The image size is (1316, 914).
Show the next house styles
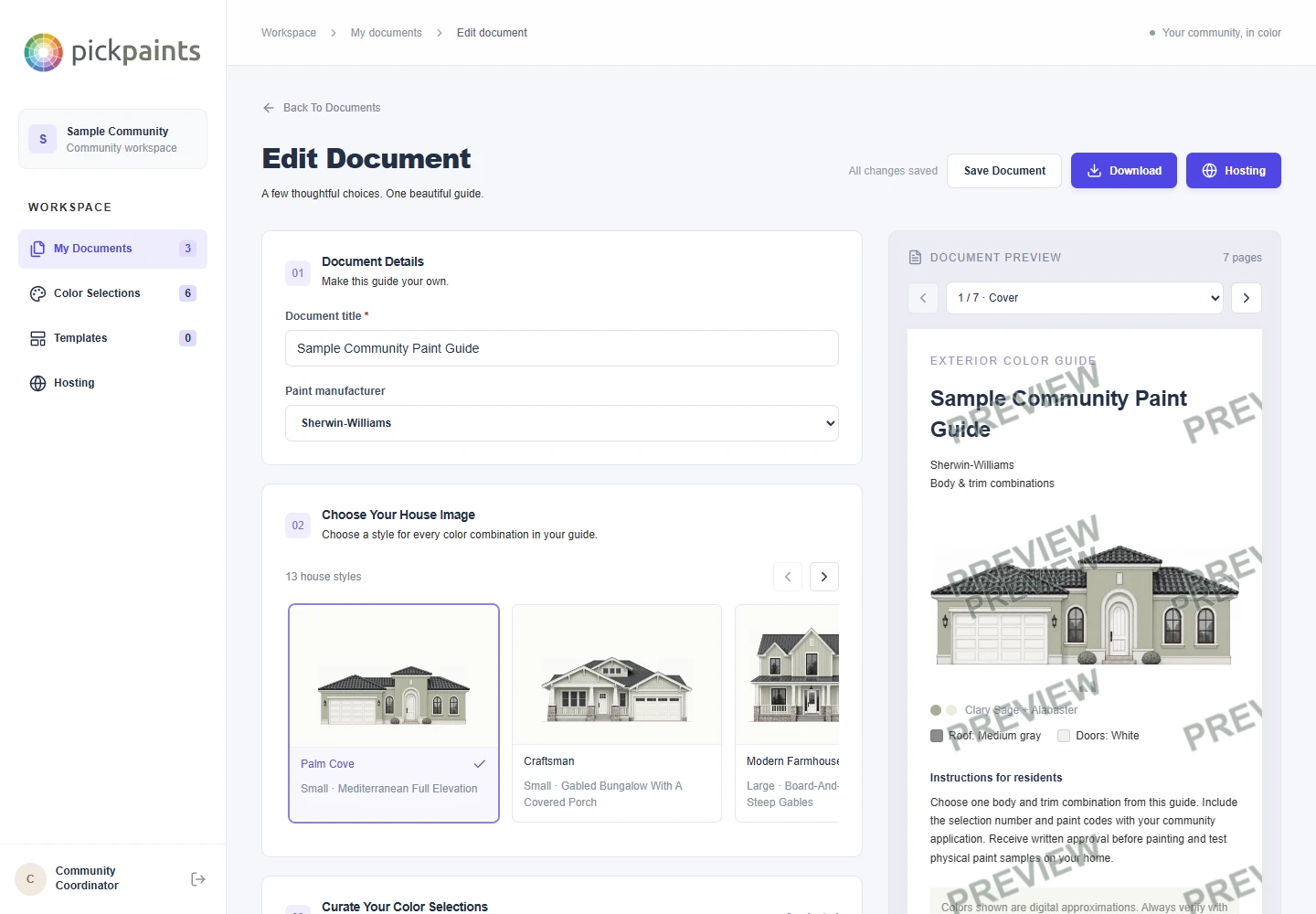pyautogui.click(x=824, y=577)
